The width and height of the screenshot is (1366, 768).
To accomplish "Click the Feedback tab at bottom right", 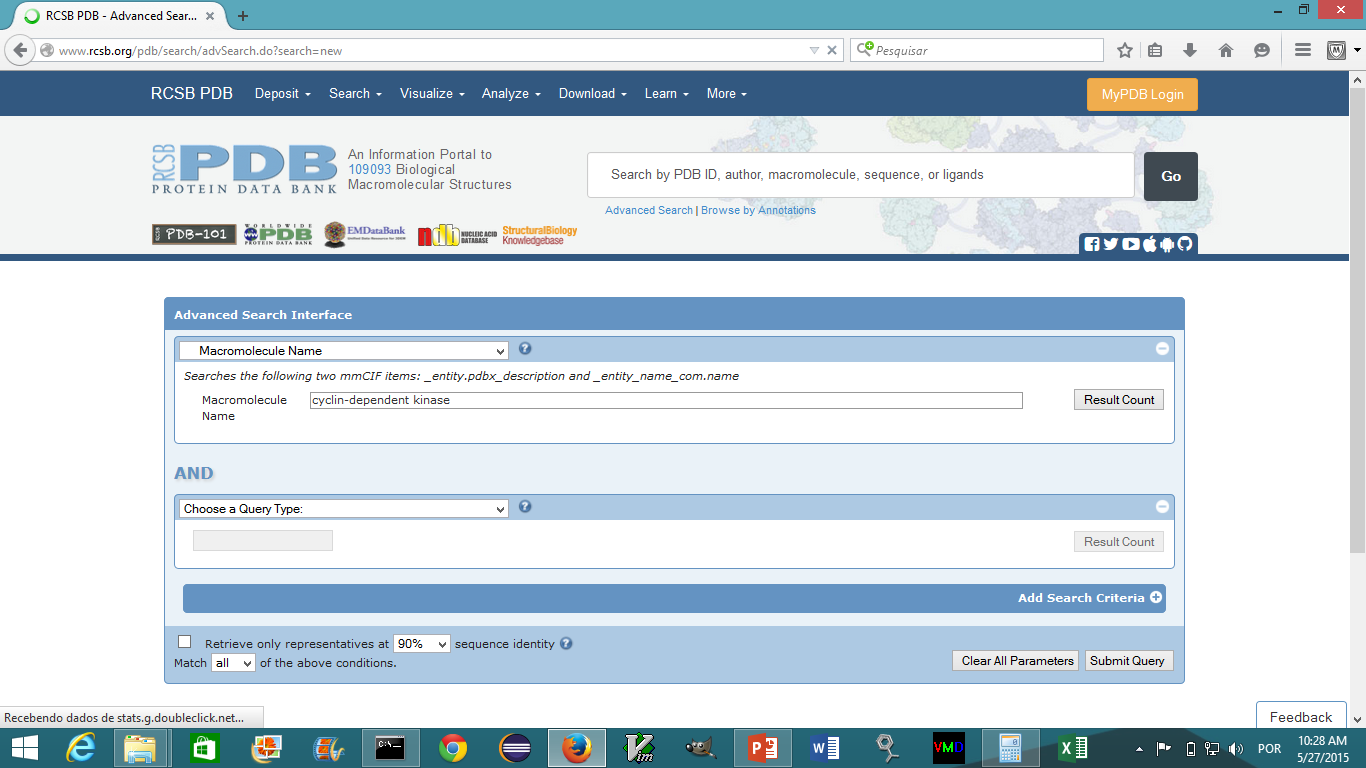I will tap(1300, 717).
